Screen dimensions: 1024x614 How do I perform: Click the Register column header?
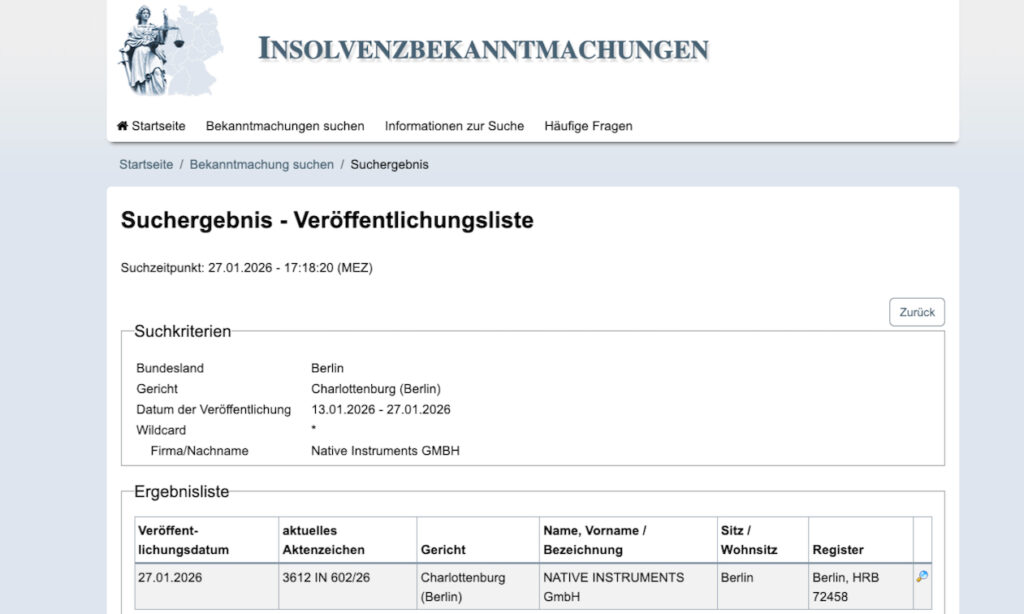pyautogui.click(x=838, y=550)
